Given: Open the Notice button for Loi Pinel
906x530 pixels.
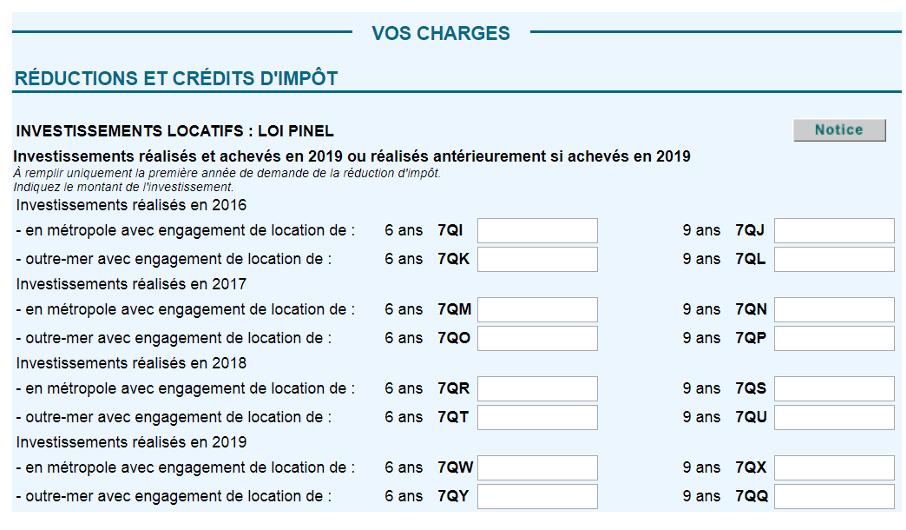Looking at the screenshot, I should [839, 130].
